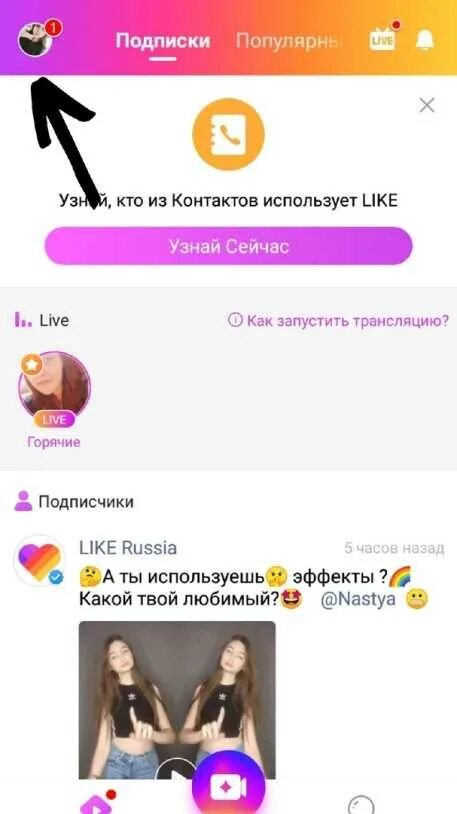Tap the Live section bars icon

pos(23,320)
